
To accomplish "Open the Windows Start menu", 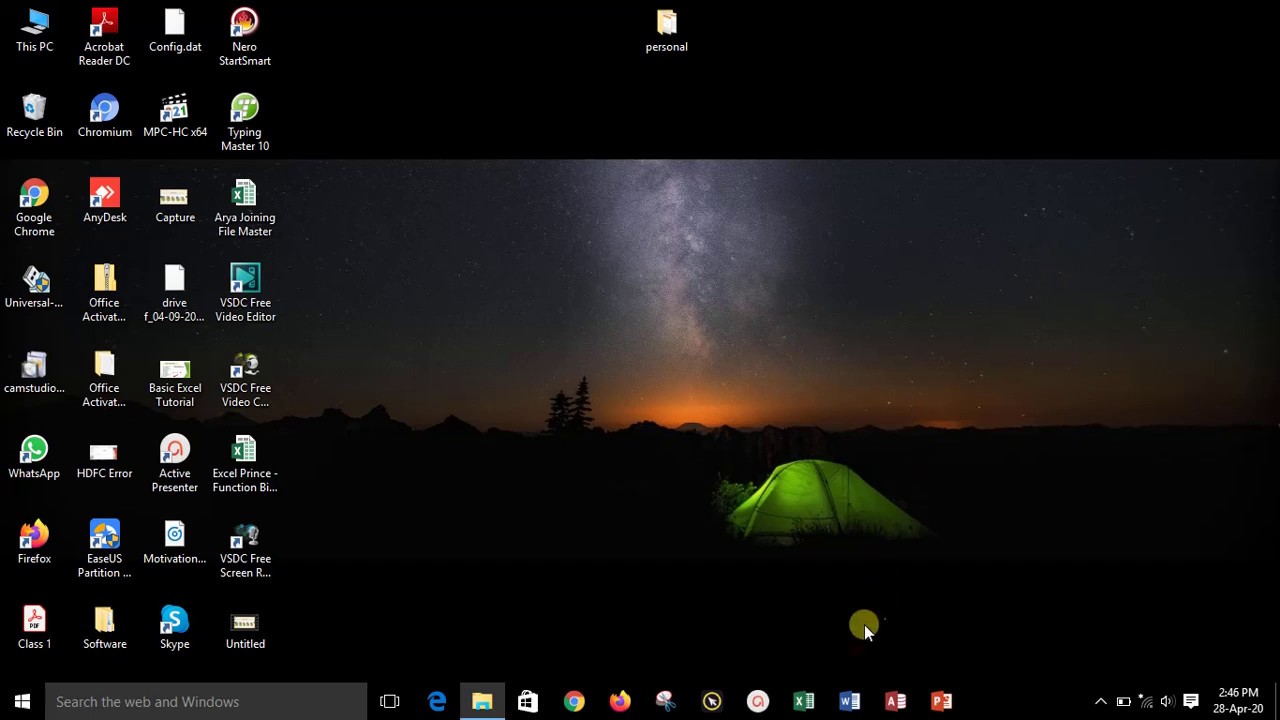I will point(22,701).
